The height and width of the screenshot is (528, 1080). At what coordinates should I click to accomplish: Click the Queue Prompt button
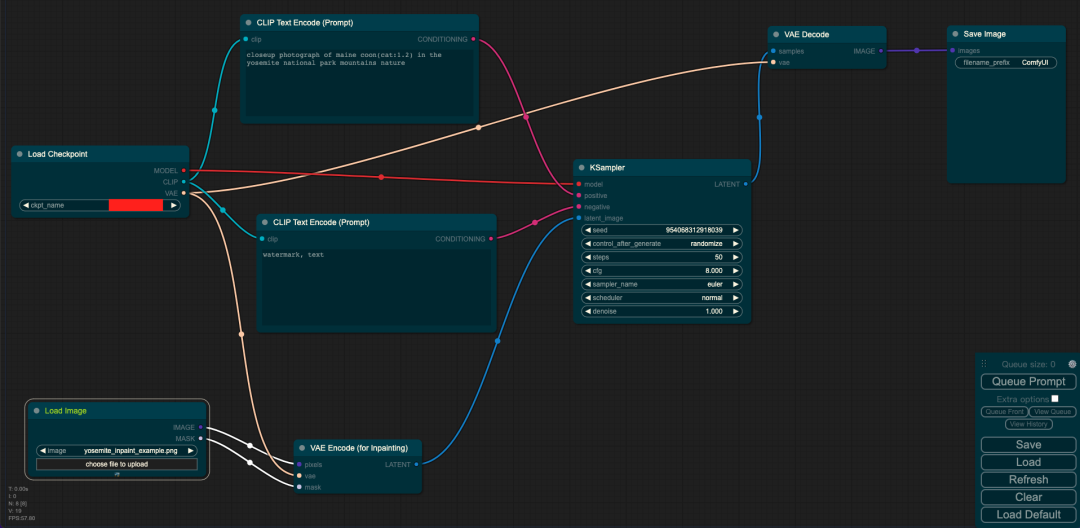[x=1028, y=381]
